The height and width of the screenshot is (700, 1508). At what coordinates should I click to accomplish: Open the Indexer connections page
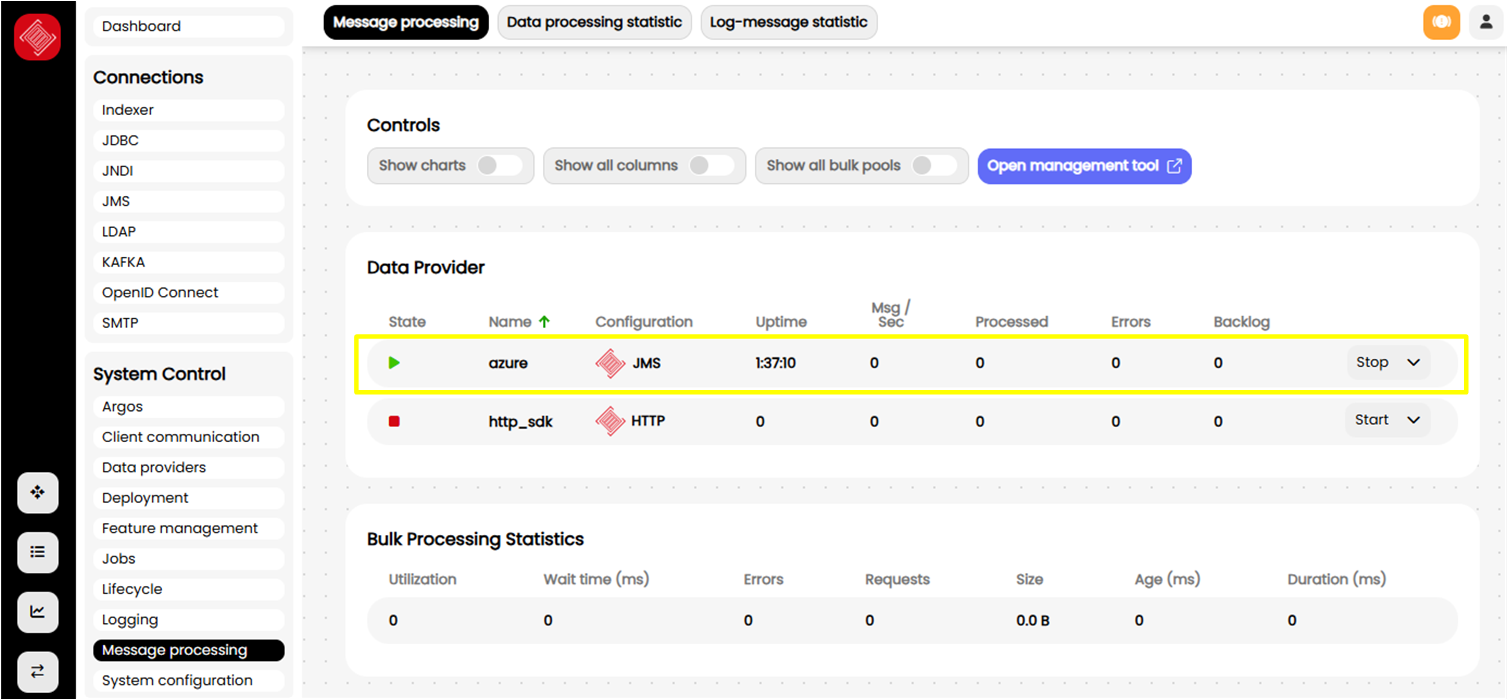tap(188, 110)
